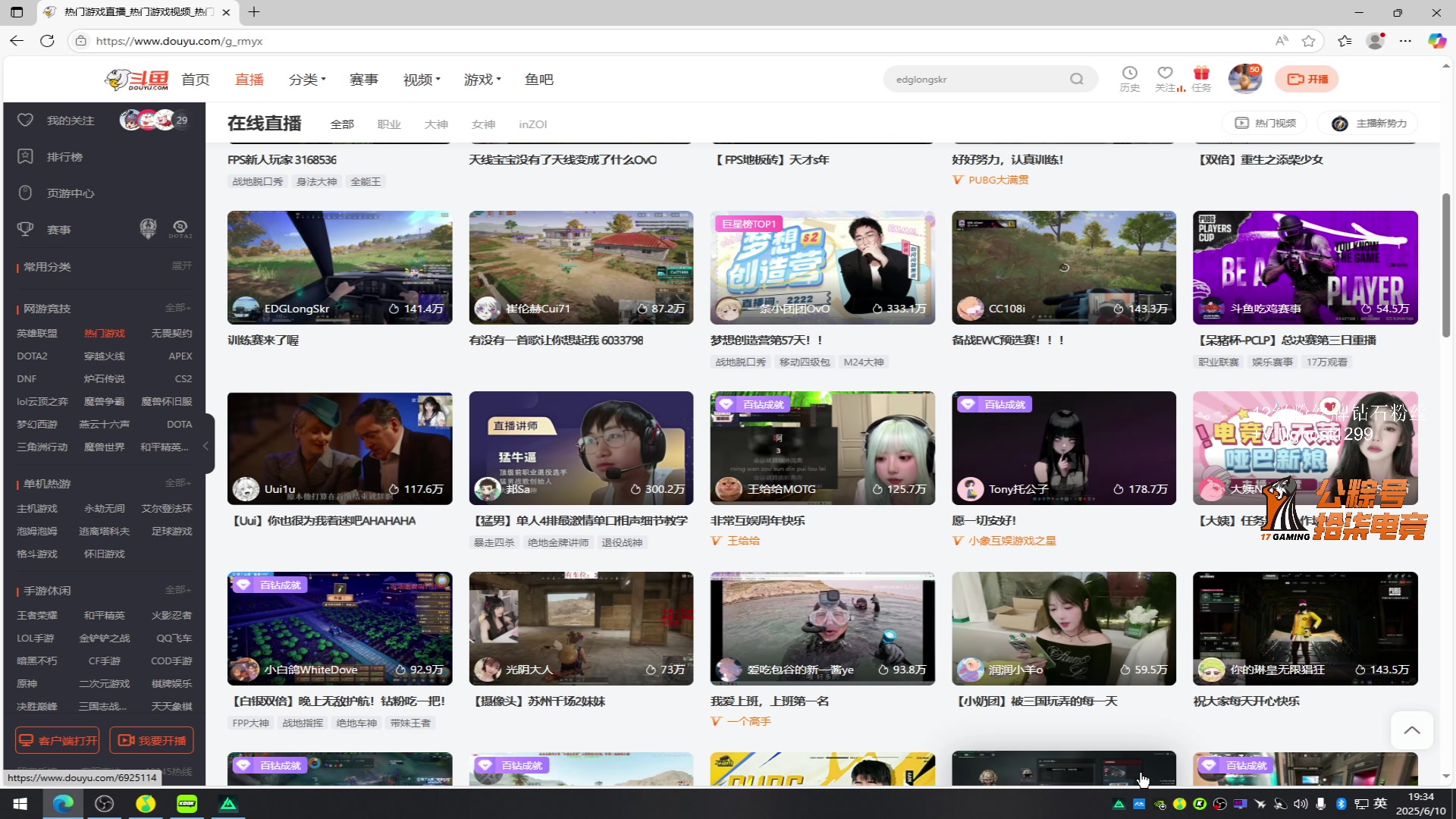Expand 单机热游 category with 全部
The width and height of the screenshot is (1456, 819).
pos(178,483)
